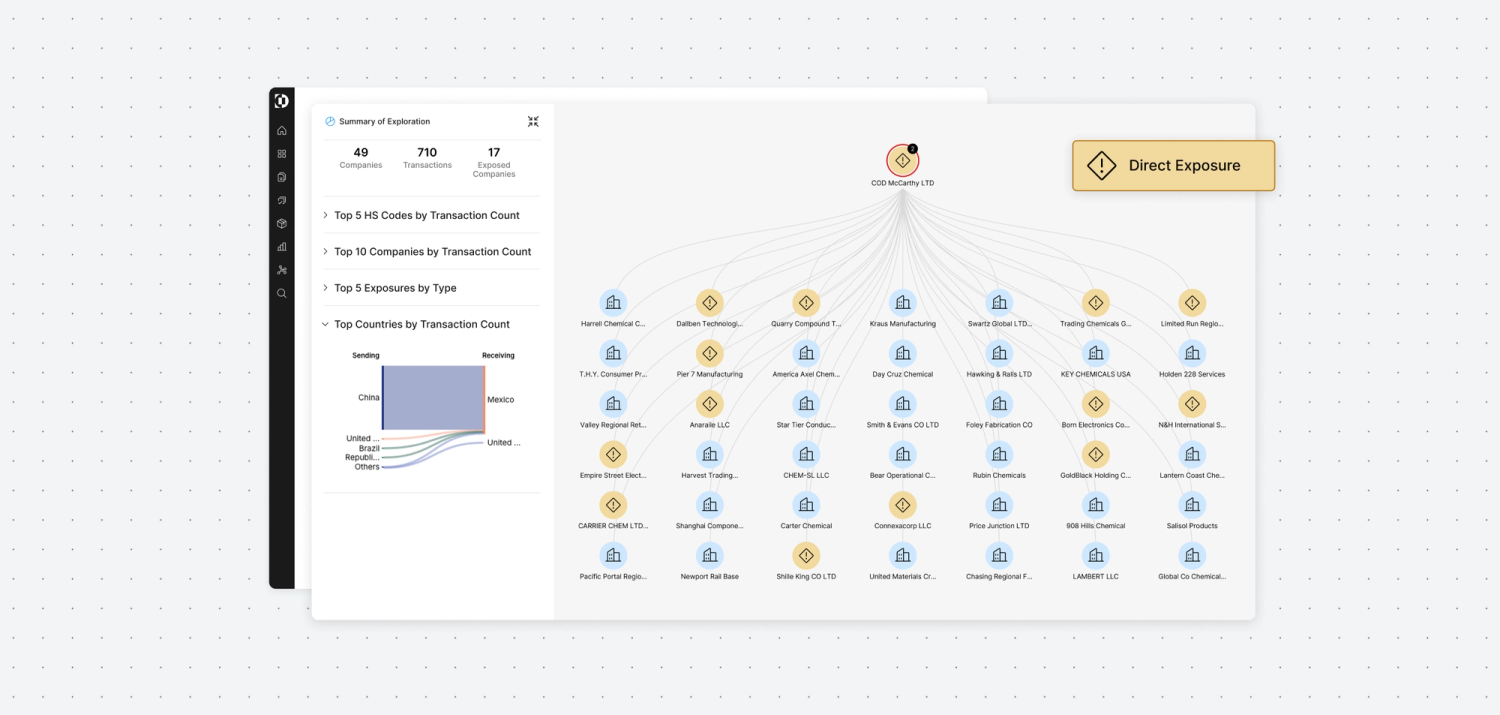Select the KEY CHEMICALS USA node
This screenshot has height=715, width=1500.
[1096, 353]
